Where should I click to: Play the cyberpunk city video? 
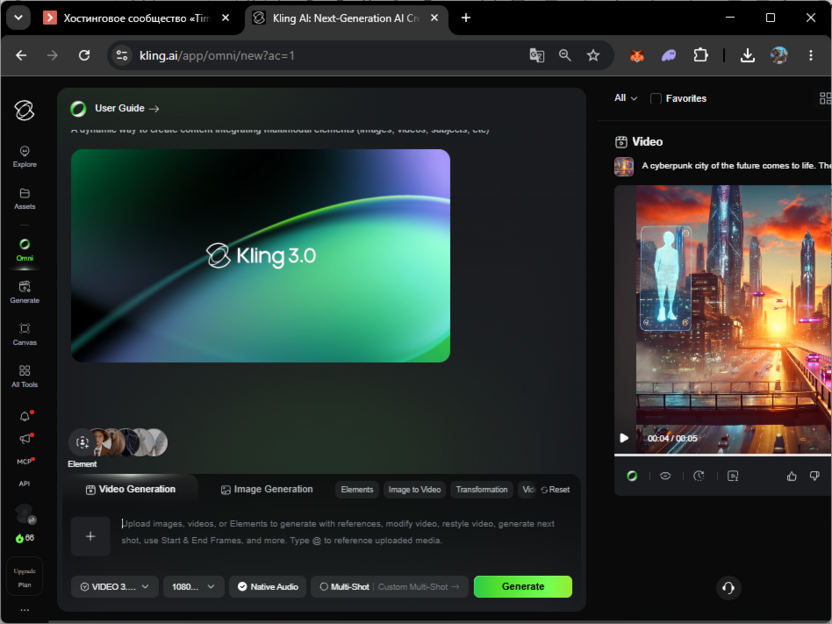(624, 438)
